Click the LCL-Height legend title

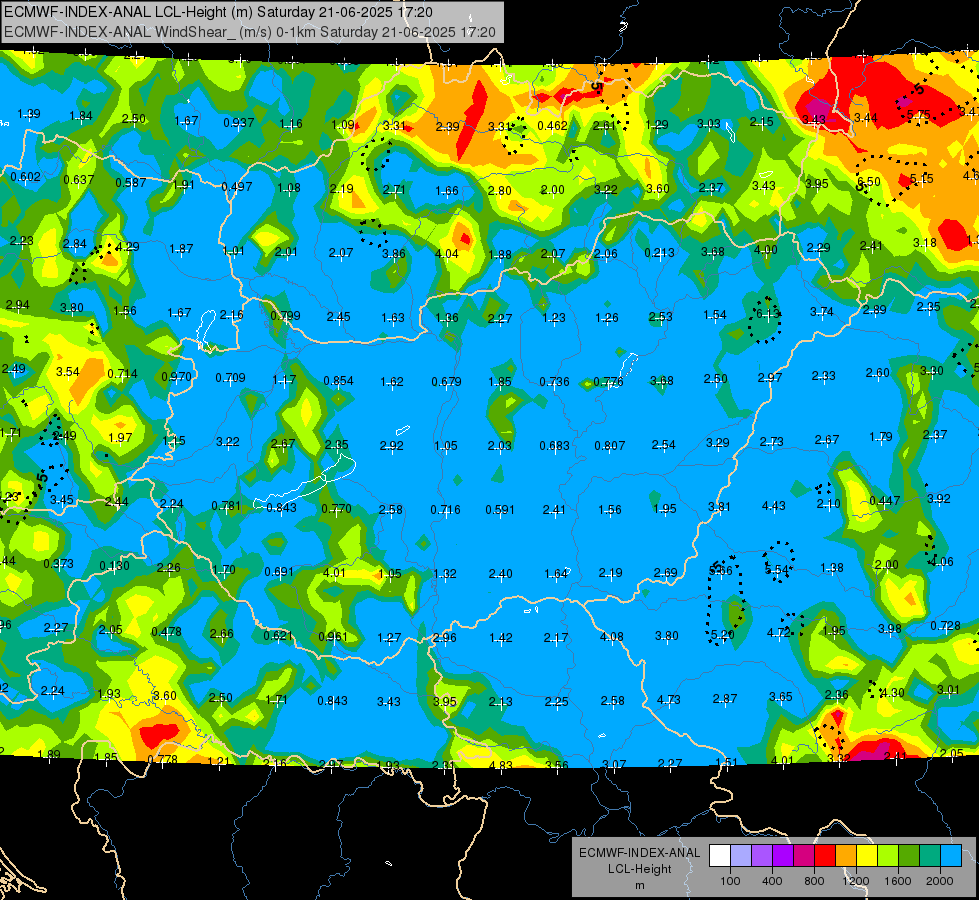click(639, 869)
